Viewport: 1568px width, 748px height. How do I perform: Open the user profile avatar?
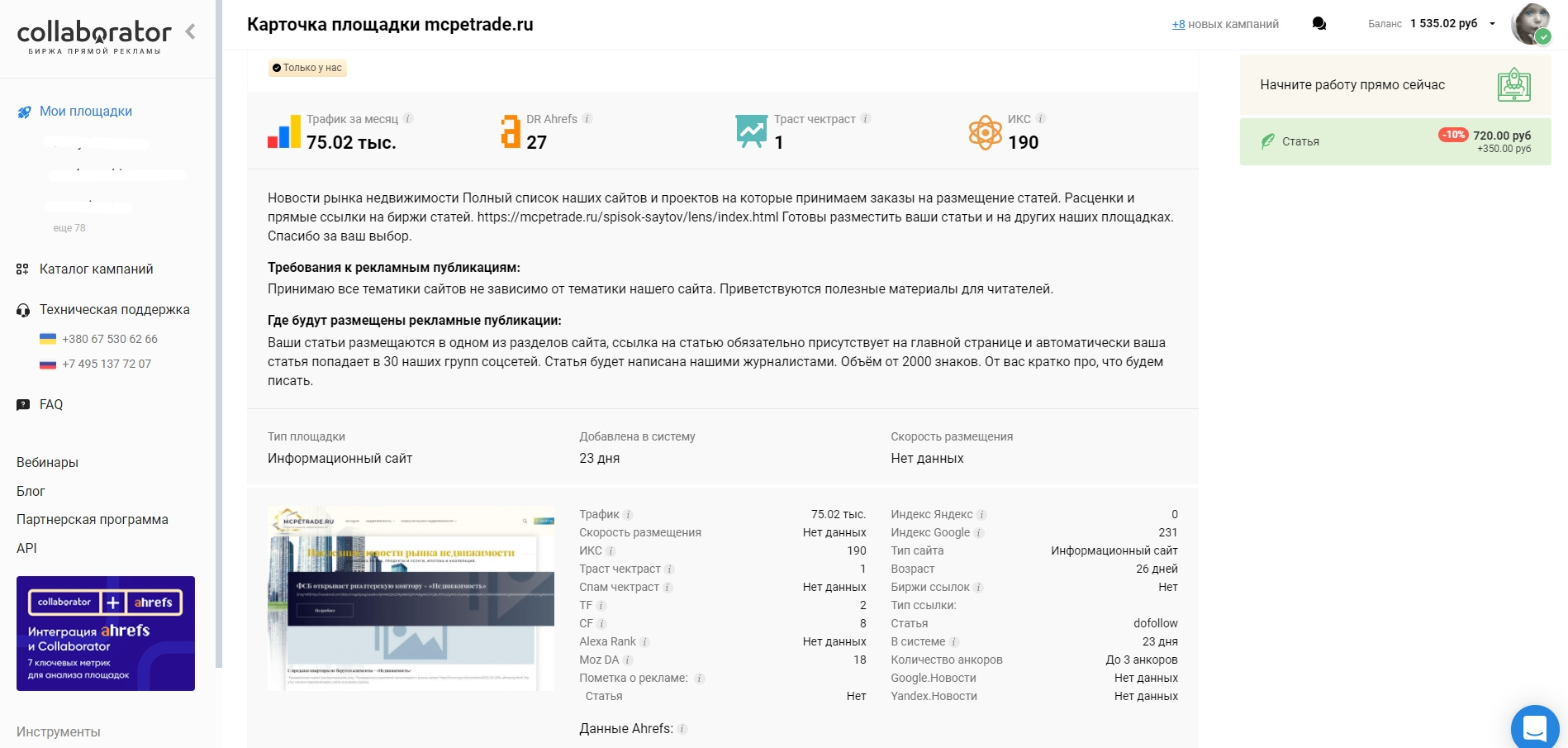(1531, 23)
